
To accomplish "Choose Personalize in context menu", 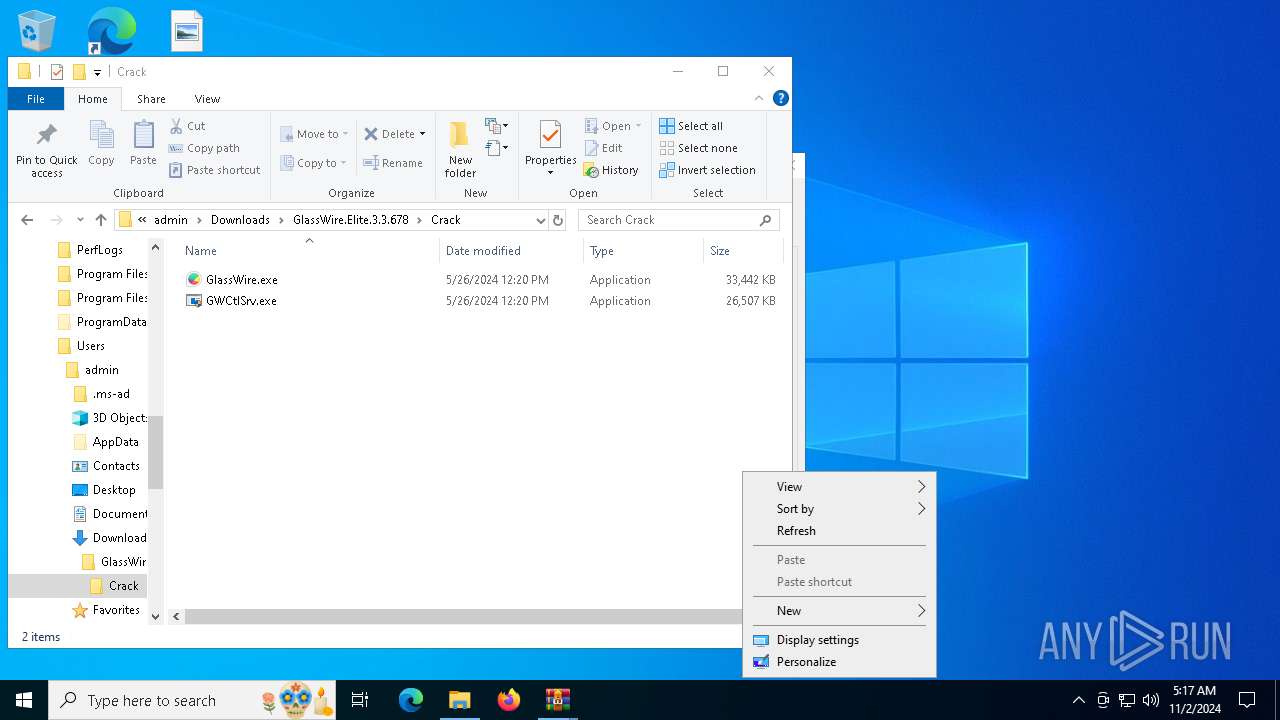I will pos(839,662).
